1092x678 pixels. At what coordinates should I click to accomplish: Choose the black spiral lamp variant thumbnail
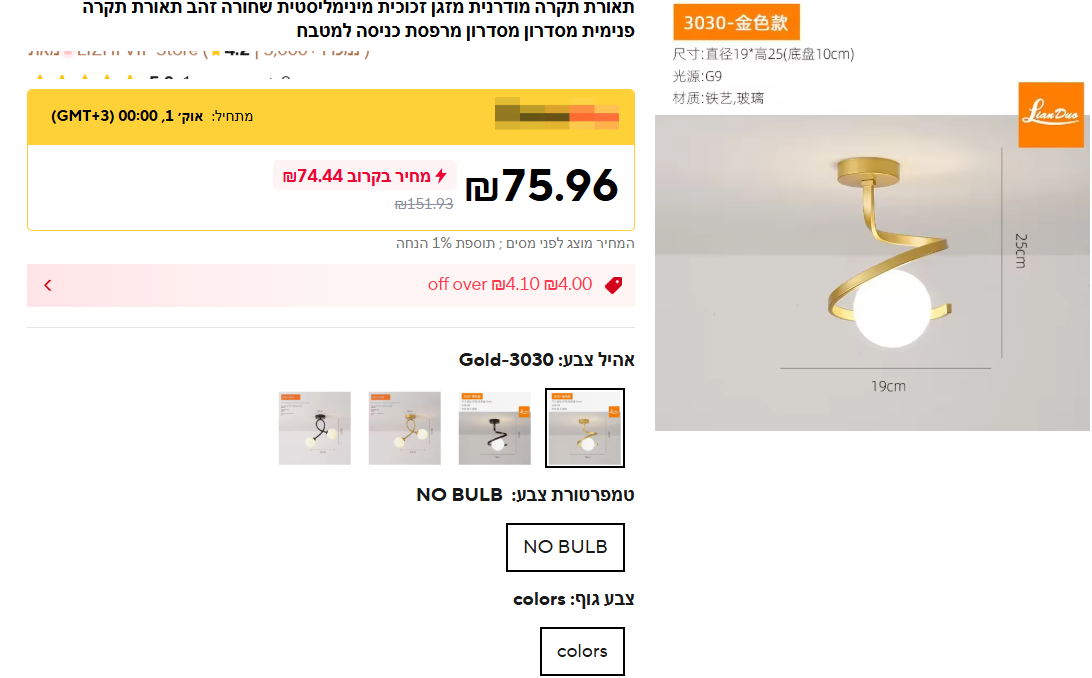point(495,428)
